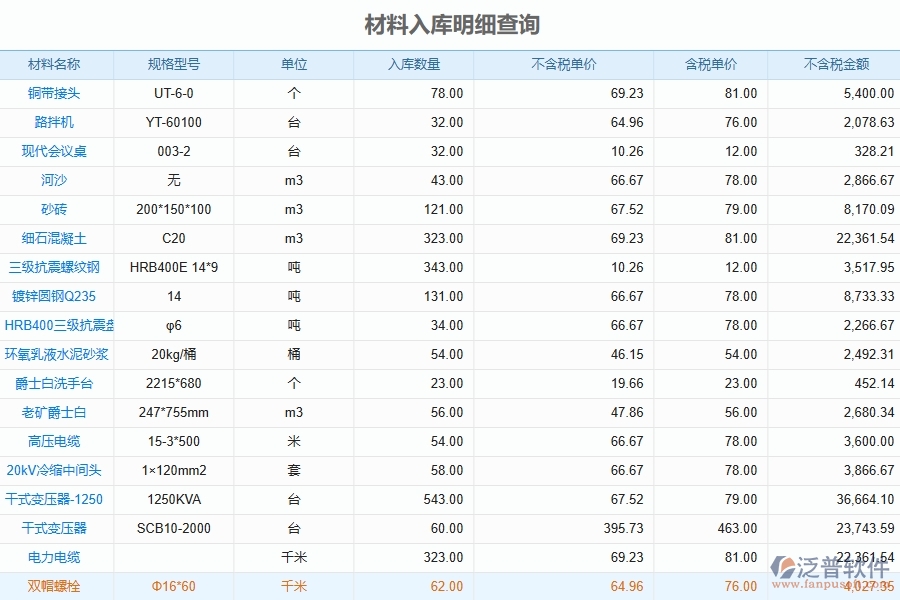Click the HRB400三级抗震 material link
The image size is (900, 600).
tap(55, 325)
